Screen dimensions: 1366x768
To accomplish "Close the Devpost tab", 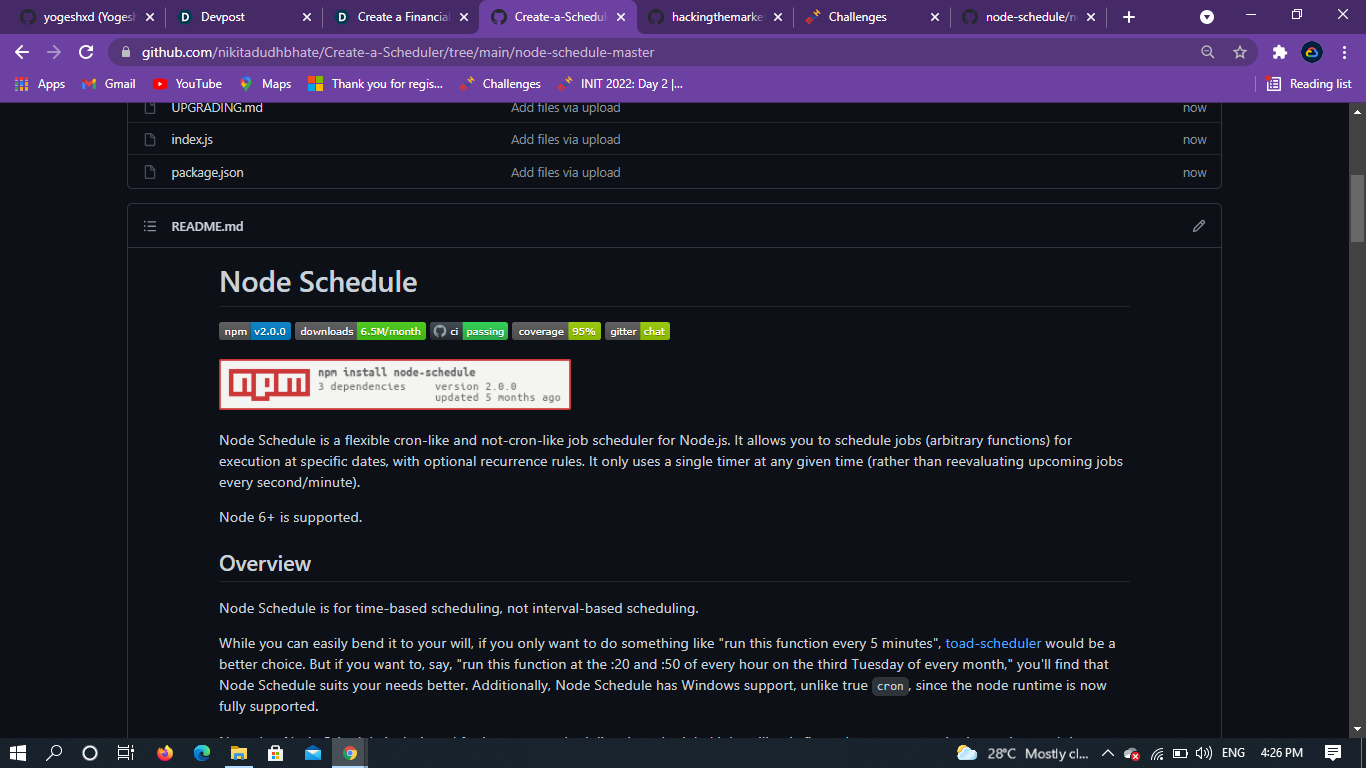I will click(x=306, y=17).
